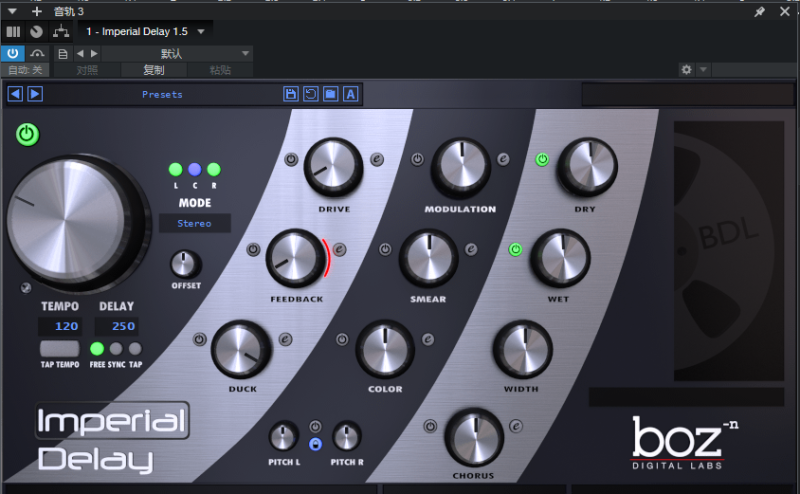Viewport: 800px width, 494px height.
Task: Toggle the pitch link icon between Pitch L and R
Action: tap(315, 444)
